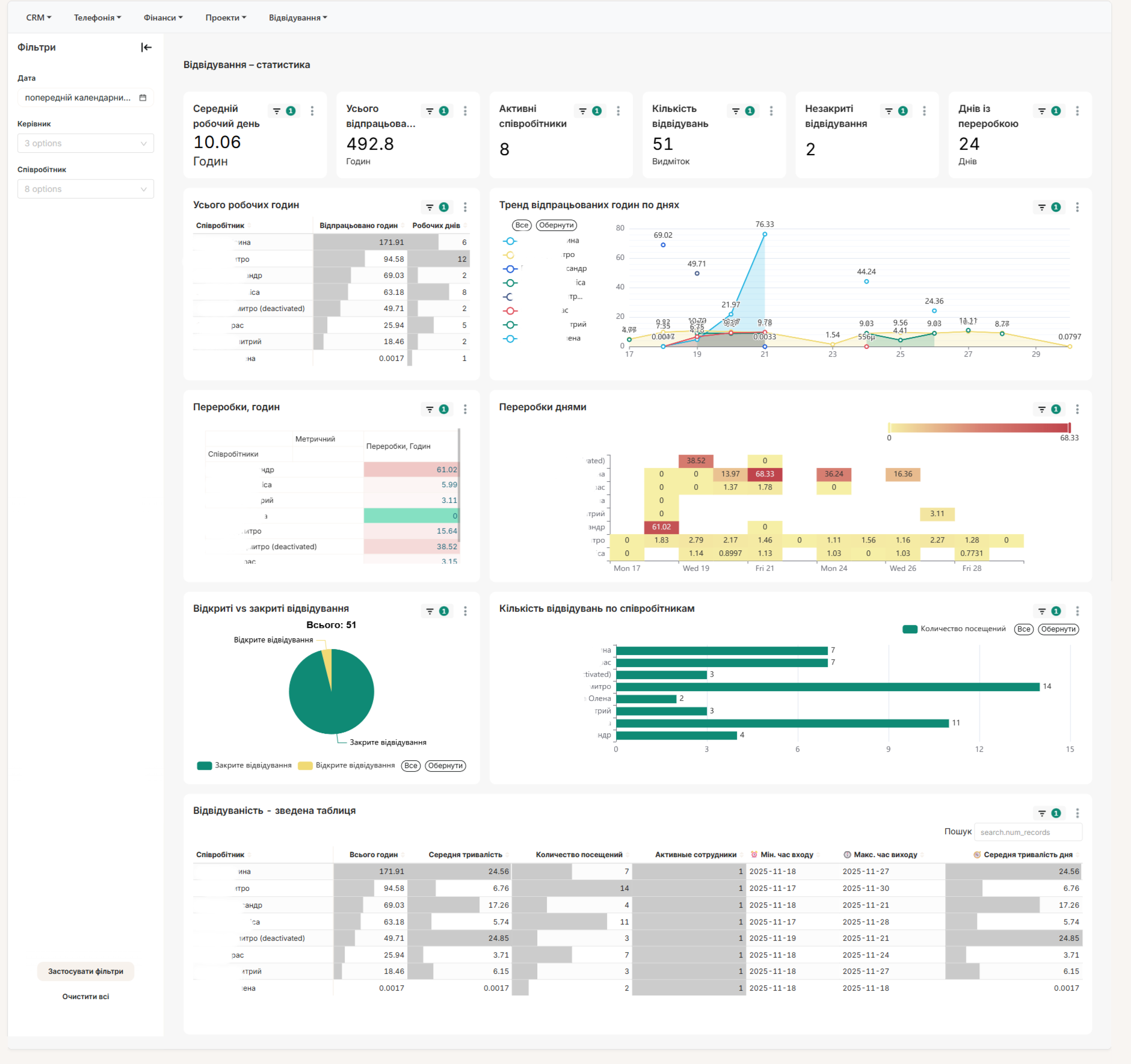Expand the Співробітник dropdown with 8 options
This screenshot has width=1131, height=1064.
(x=85, y=189)
